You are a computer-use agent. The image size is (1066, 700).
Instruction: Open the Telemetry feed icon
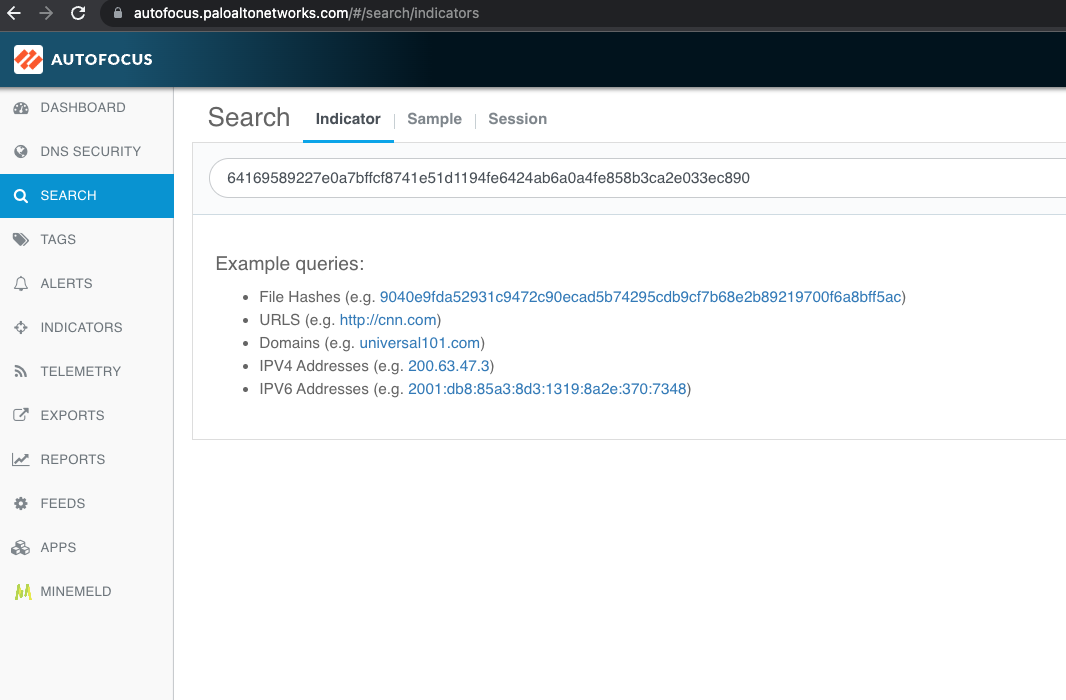(20, 372)
